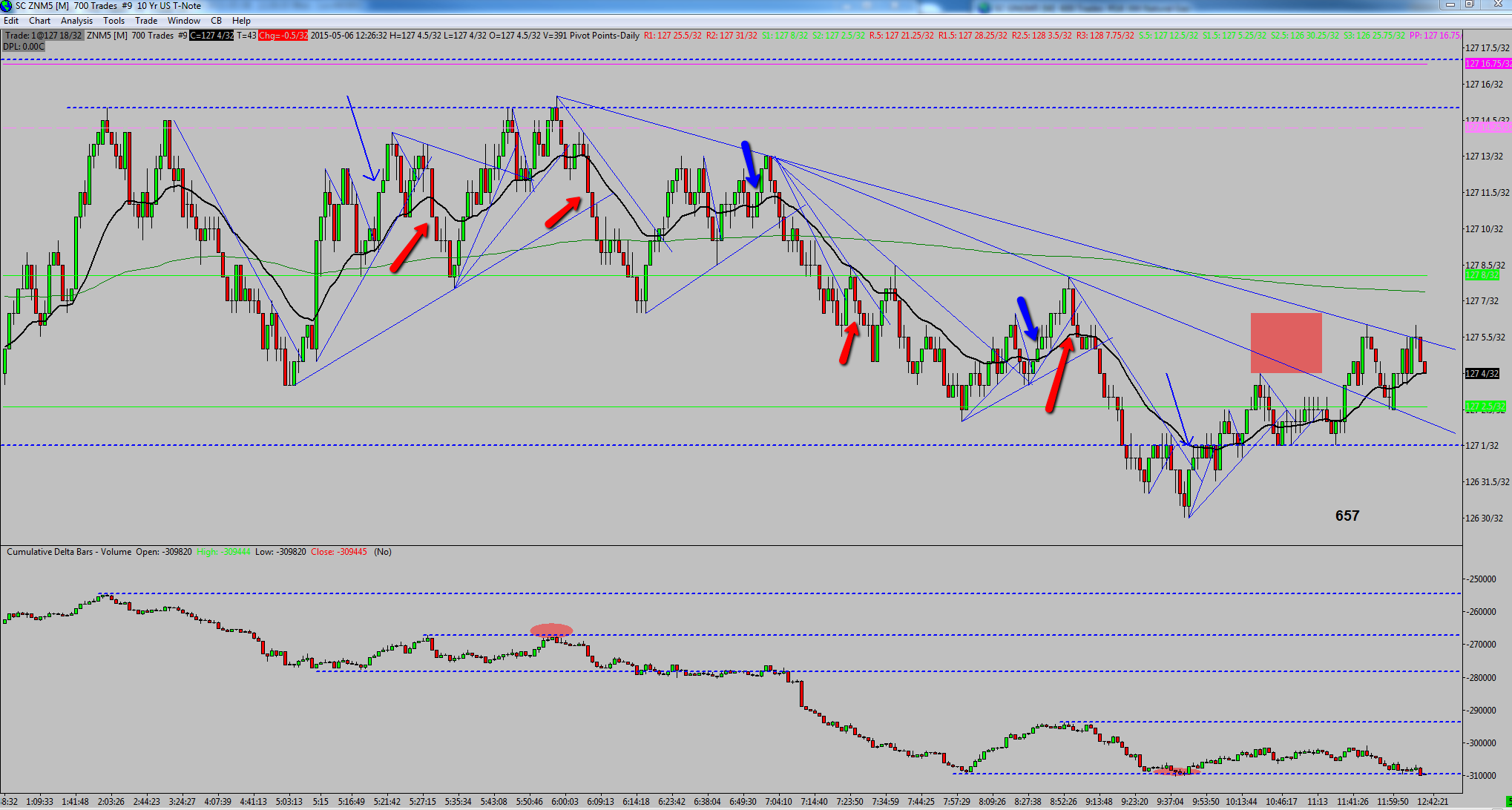Click the magenta '127 16.75/32' price axis label
The height and width of the screenshot is (810, 1512).
(x=1488, y=64)
